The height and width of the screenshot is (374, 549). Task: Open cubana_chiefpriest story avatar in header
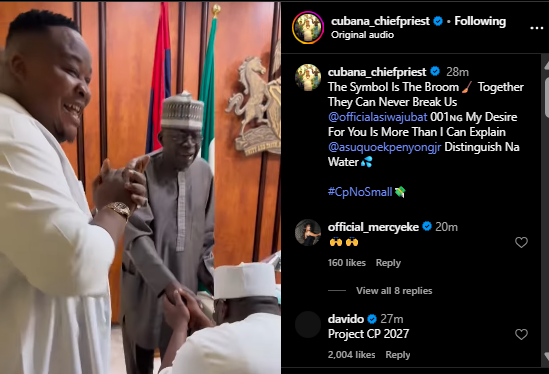tap(308, 28)
